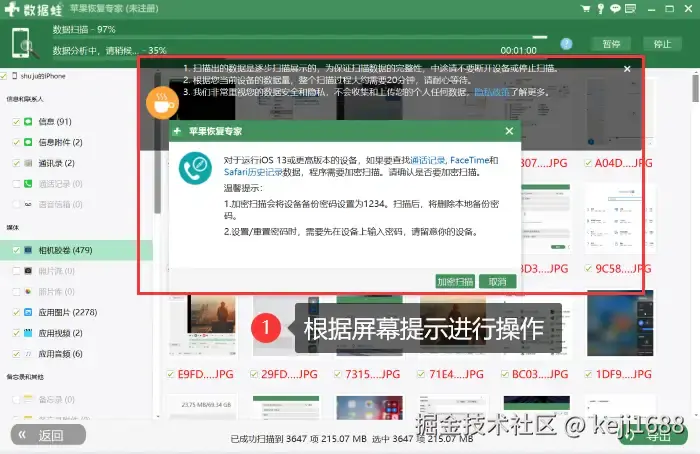Viewport: 700px width, 454px height.
Task: Click the 应用视频 app videos icon
Action: [x=28, y=333]
